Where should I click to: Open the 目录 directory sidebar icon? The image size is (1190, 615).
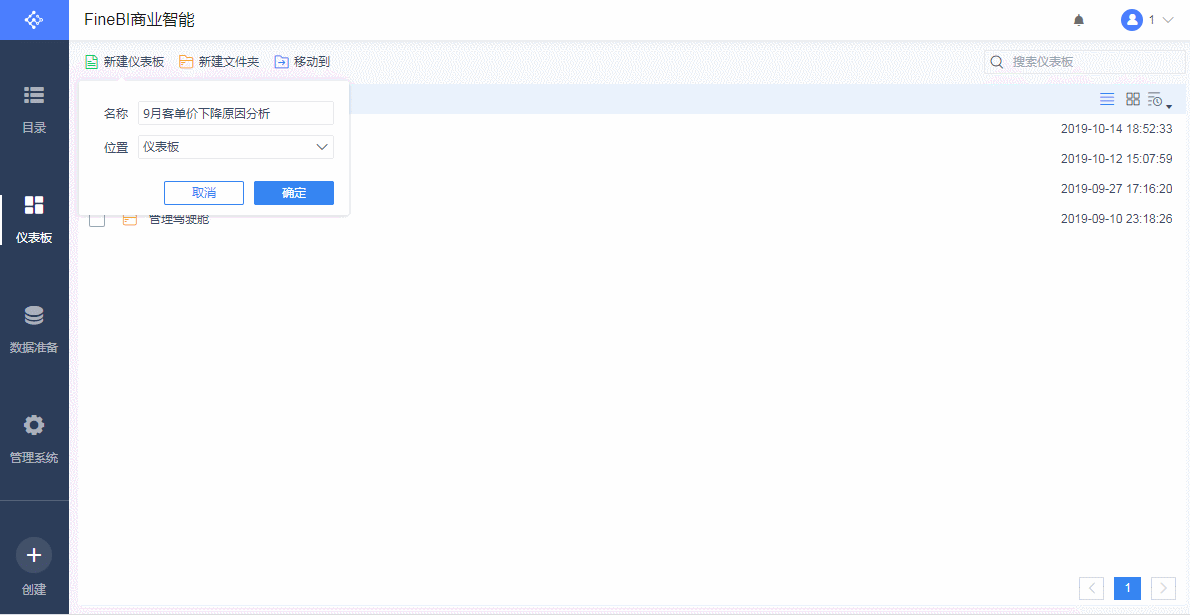(x=34, y=96)
